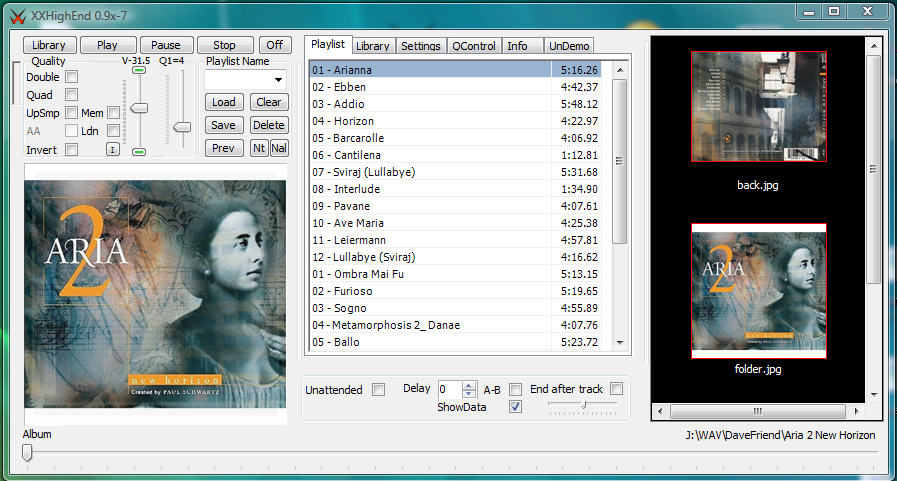Image resolution: width=897 pixels, height=481 pixels.
Task: Enable the Quad quality checkbox
Action: pos(72,95)
